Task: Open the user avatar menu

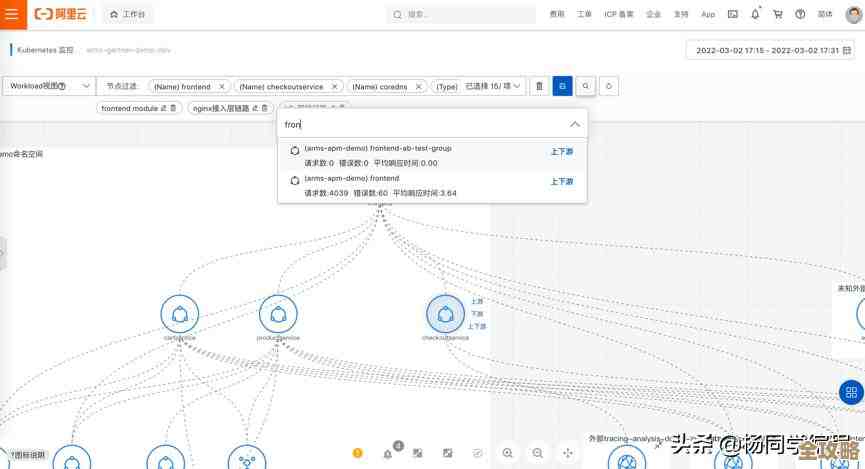Action: 853,14
